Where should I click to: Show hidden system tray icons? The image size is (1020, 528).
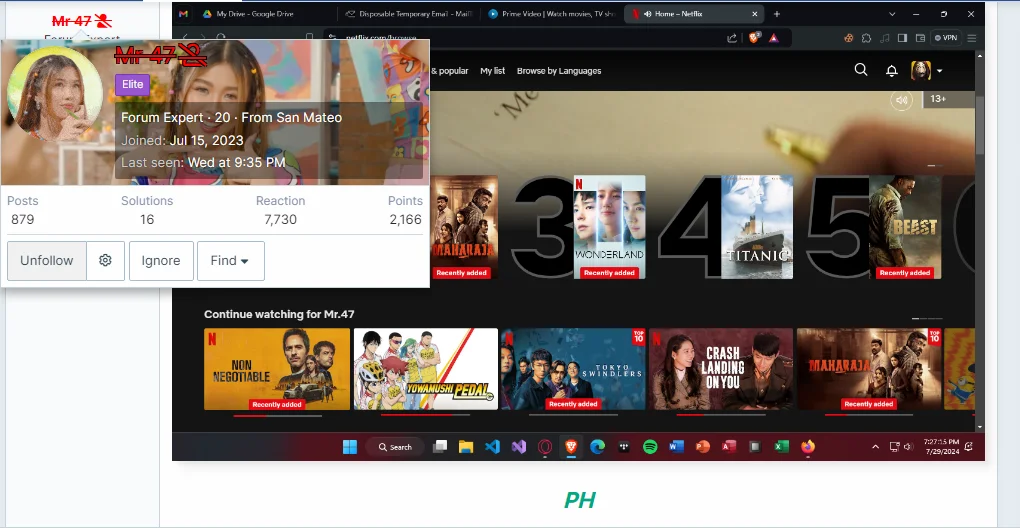876,447
